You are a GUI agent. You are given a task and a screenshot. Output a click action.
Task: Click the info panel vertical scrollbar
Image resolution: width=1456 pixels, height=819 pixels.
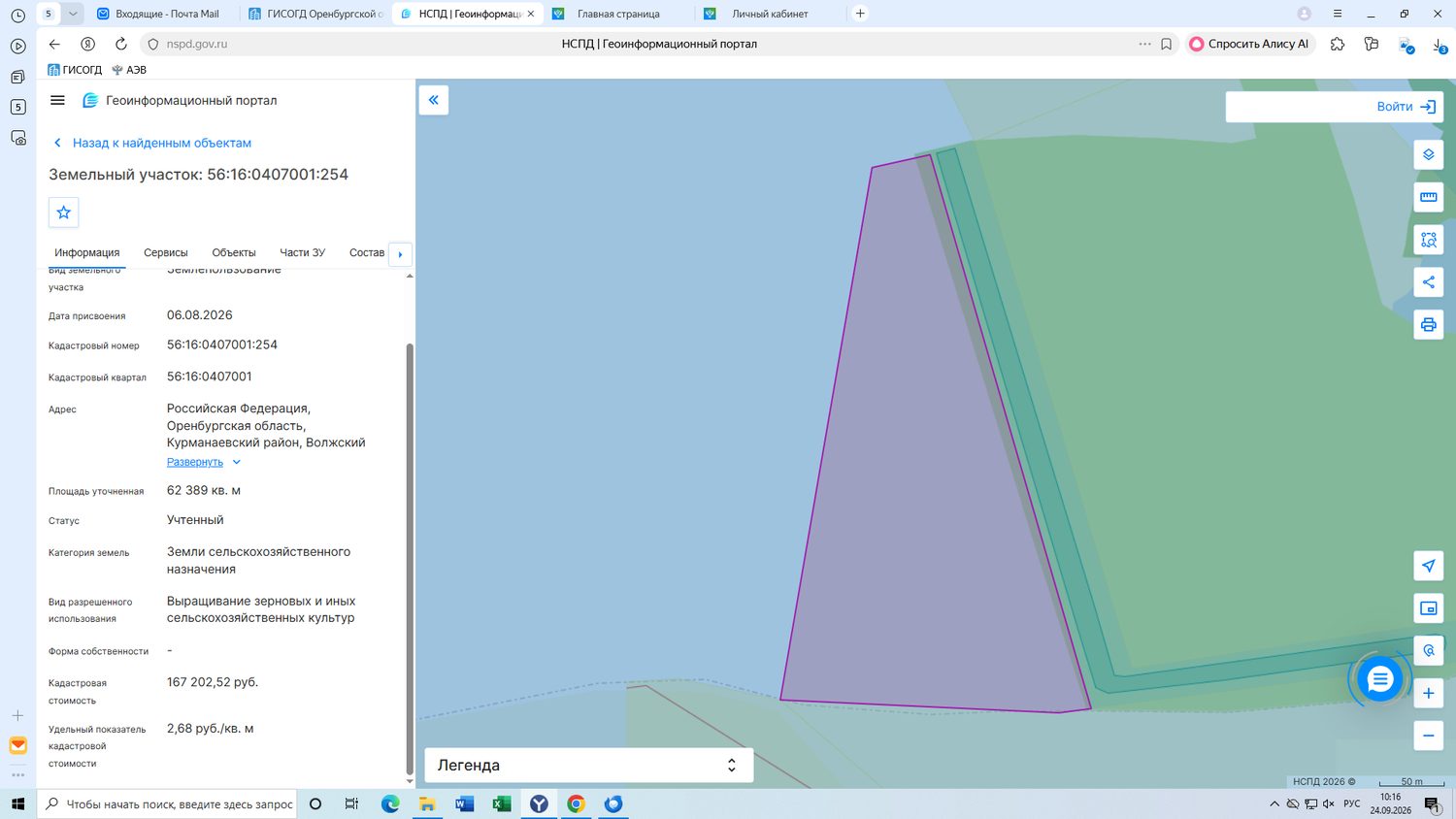pyautogui.click(x=410, y=559)
